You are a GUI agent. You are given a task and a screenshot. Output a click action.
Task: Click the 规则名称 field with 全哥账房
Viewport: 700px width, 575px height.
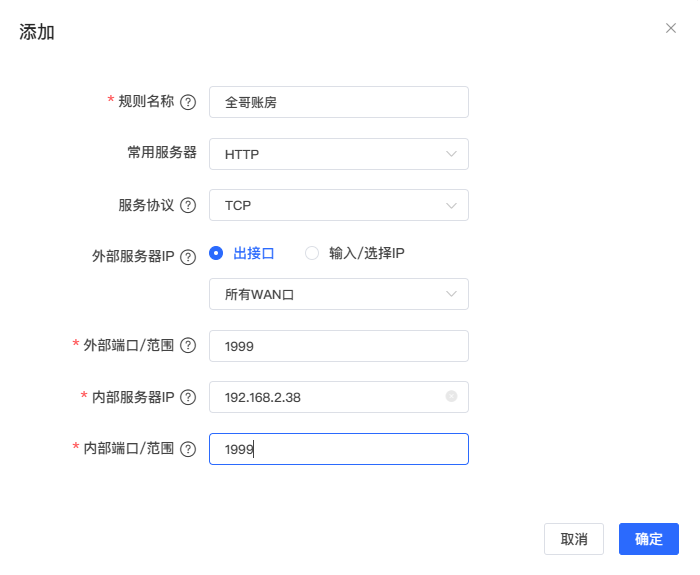pos(338,102)
